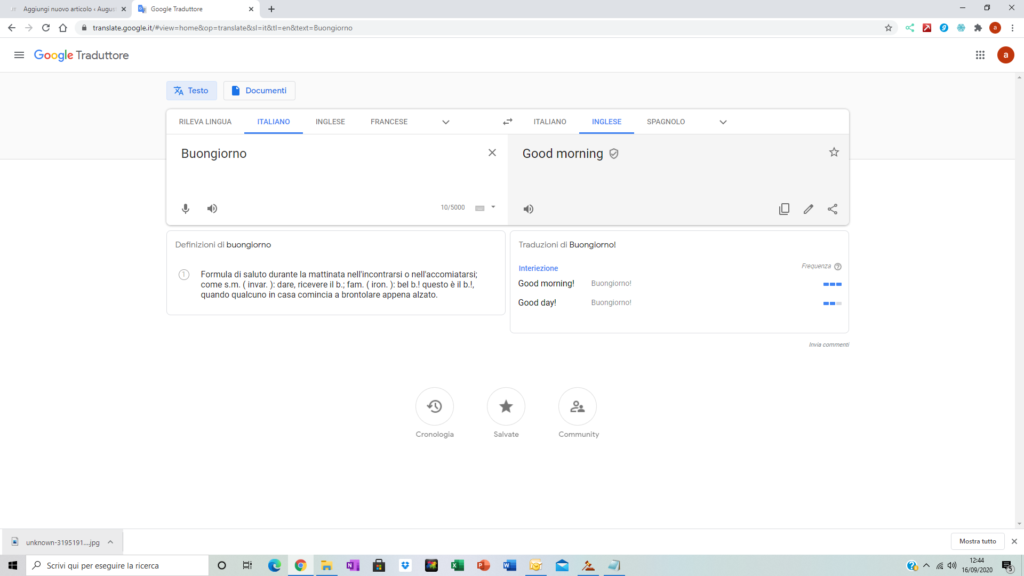Expand the download item options chevron
Screen dimensions: 1024x576
click(x=110, y=542)
